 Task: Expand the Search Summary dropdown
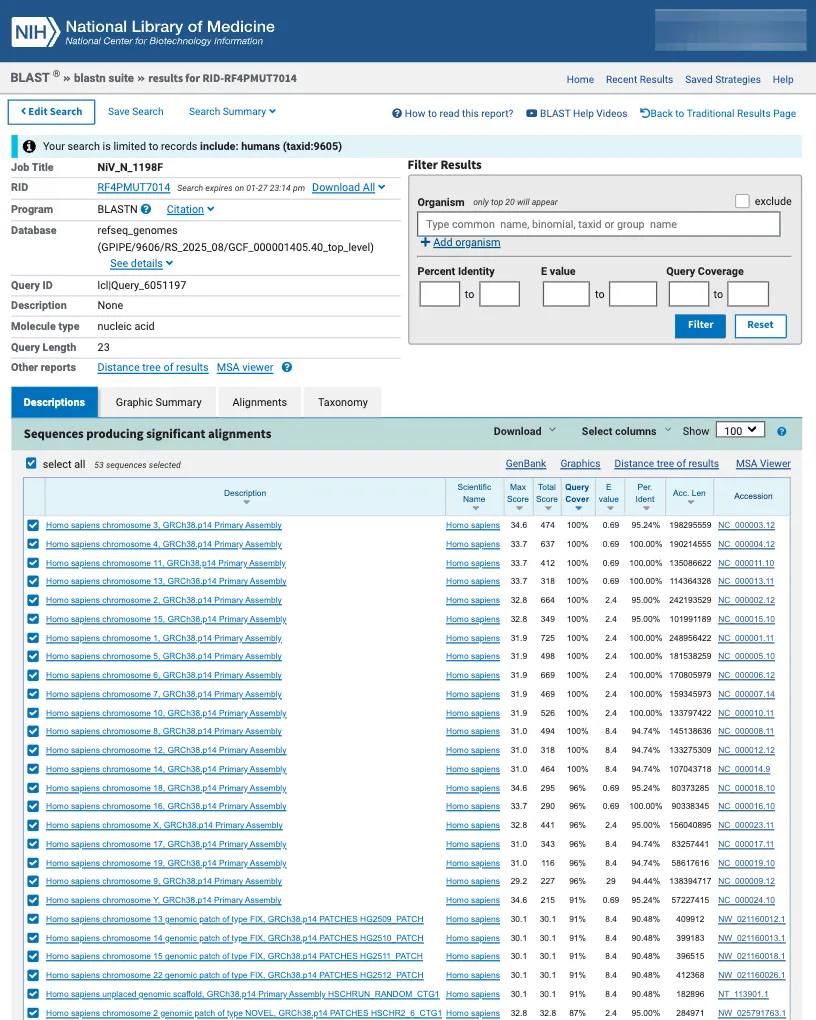[x=232, y=112]
